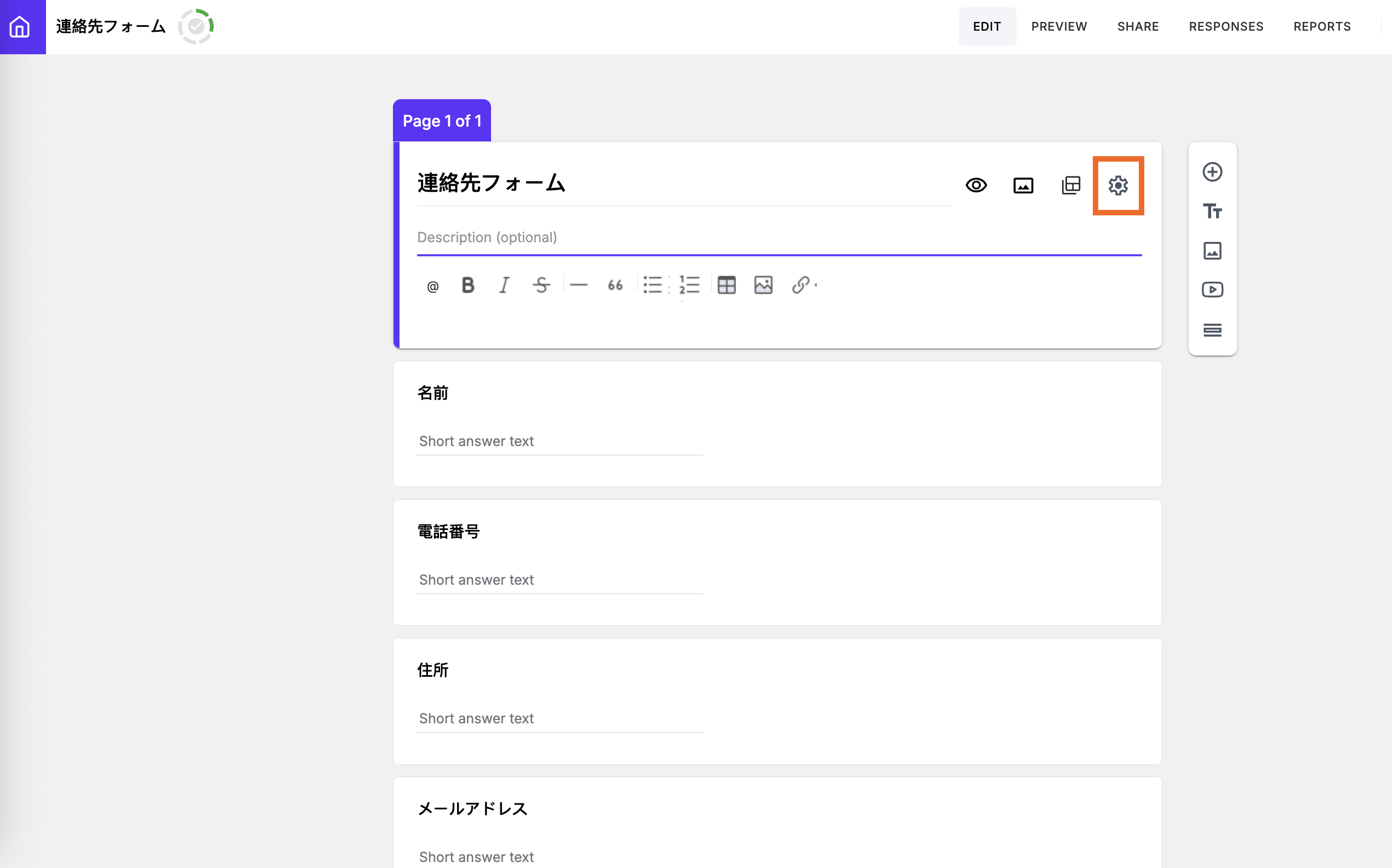Open the RESPONSES tab

[1225, 26]
